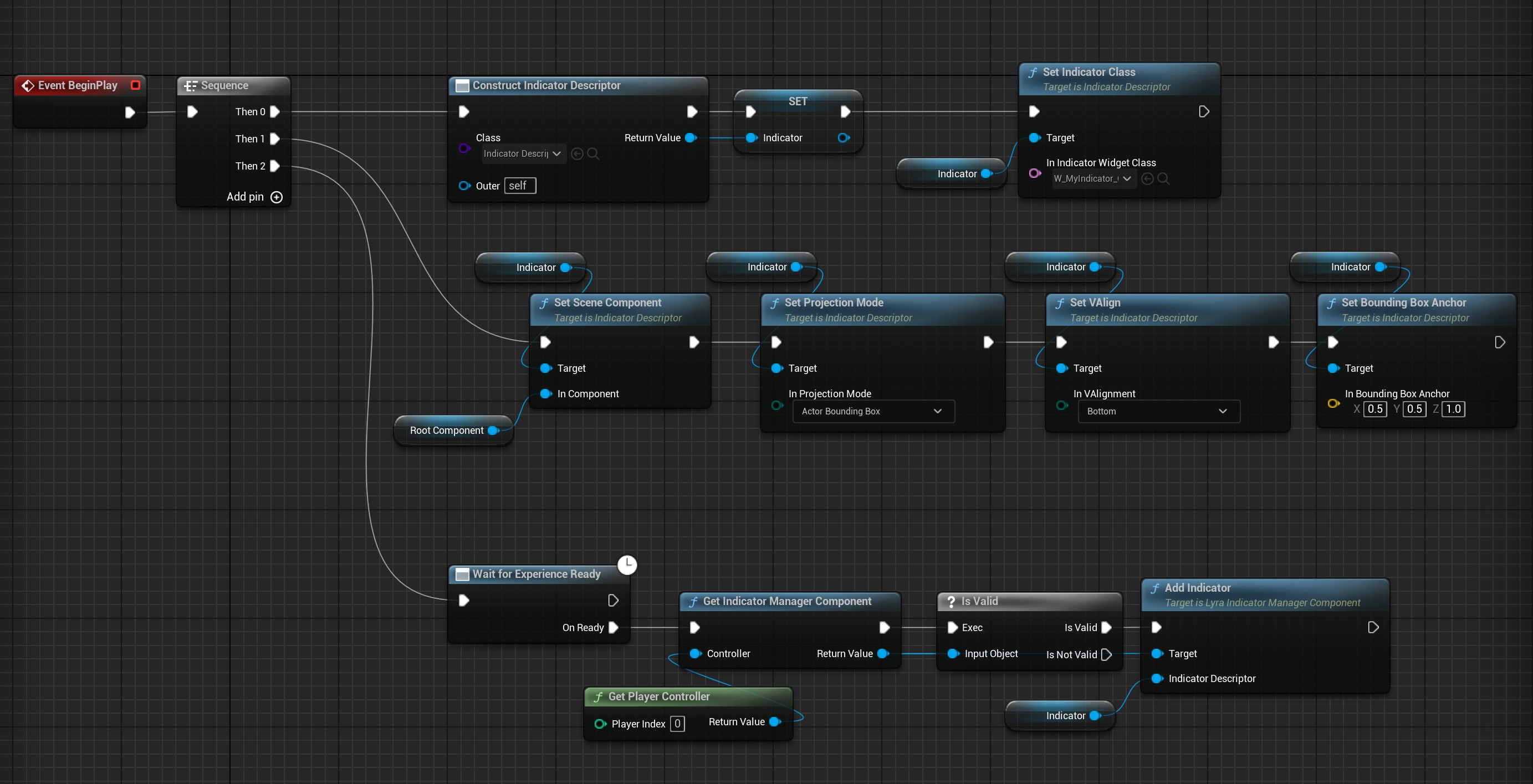Click the Sequence node header icon

click(x=191, y=86)
